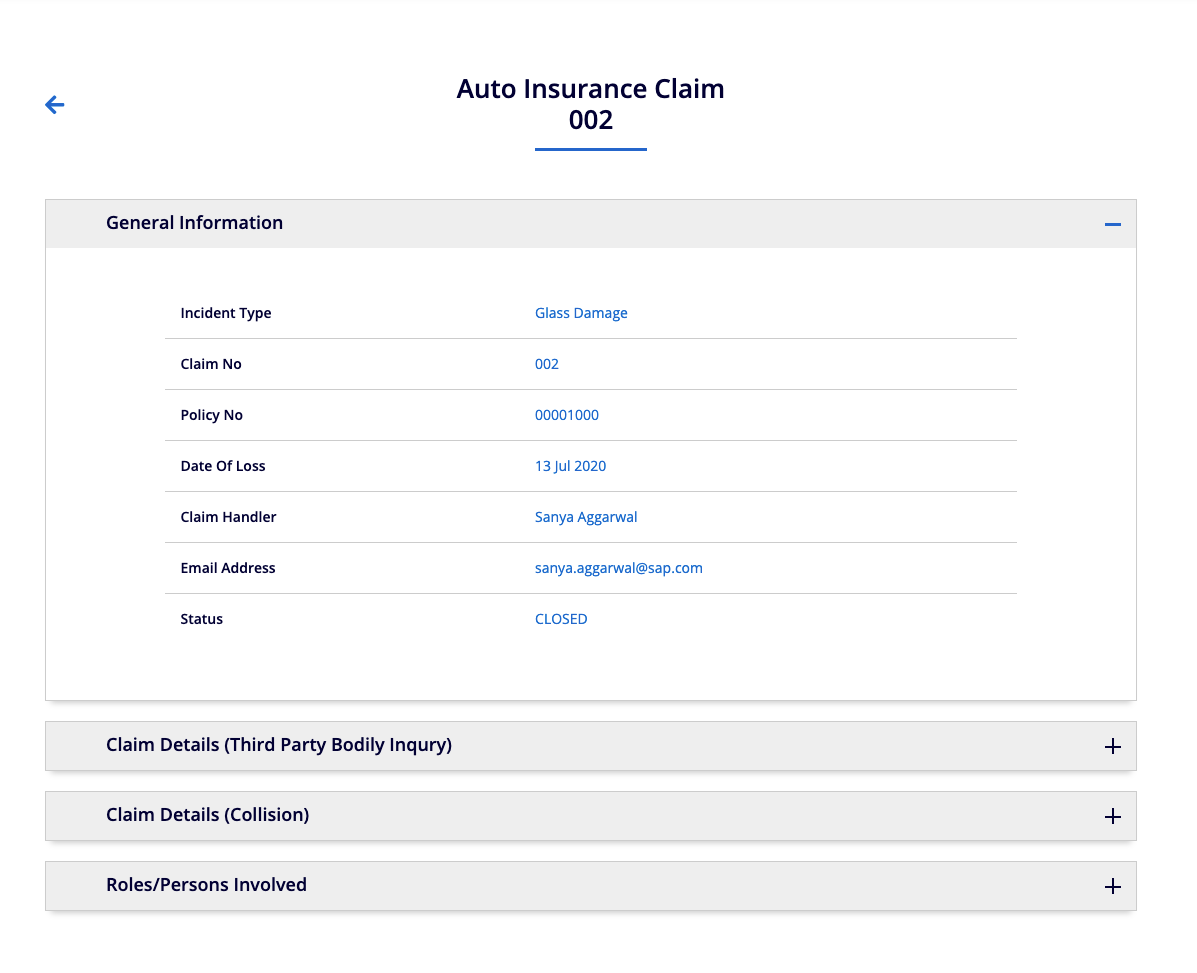
Task: Click policy number 00001000
Action: click(566, 415)
